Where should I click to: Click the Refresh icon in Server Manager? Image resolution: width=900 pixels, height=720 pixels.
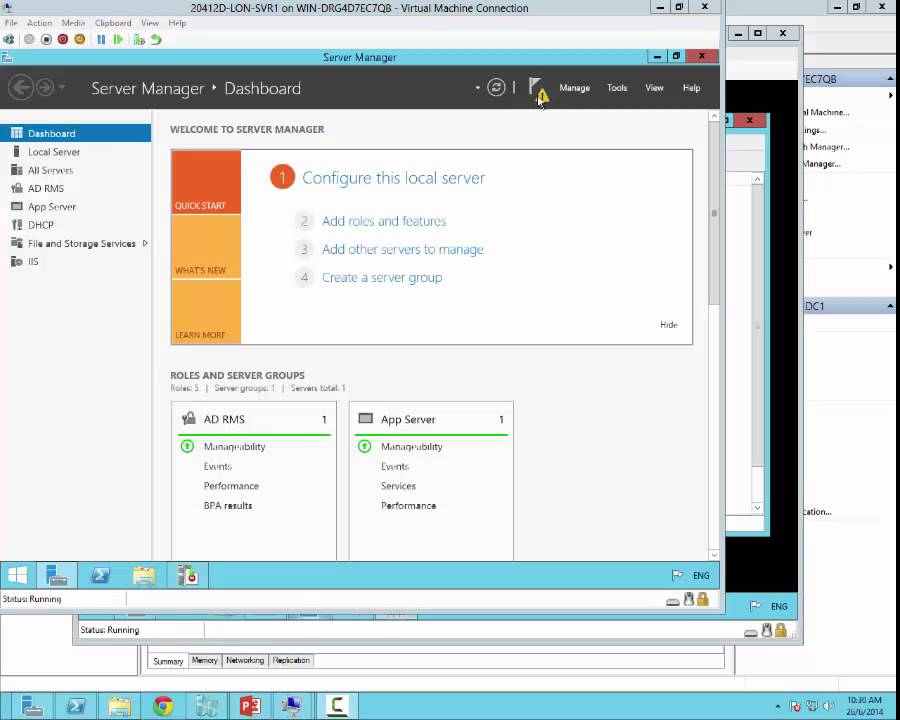tap(496, 88)
